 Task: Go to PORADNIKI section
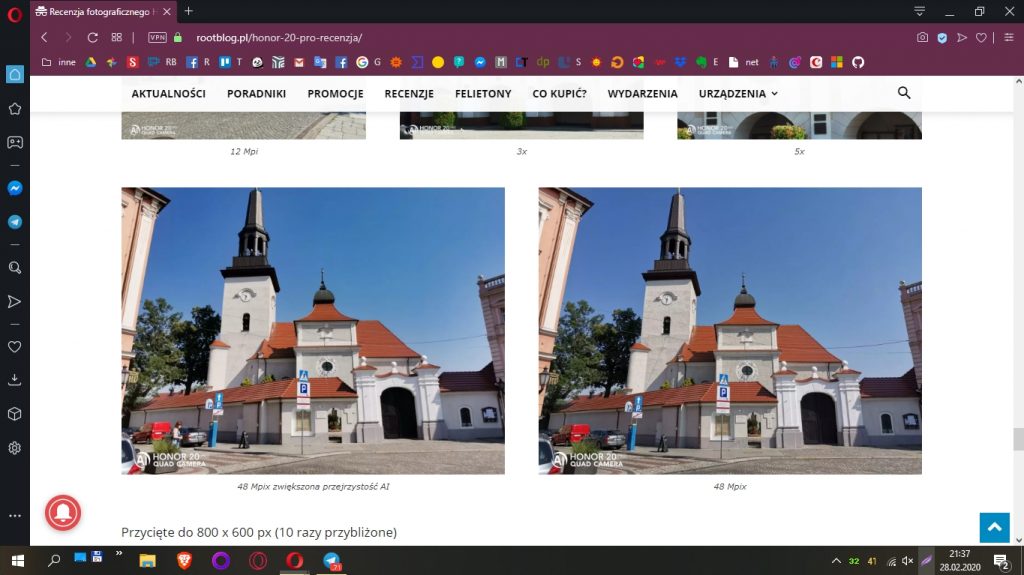pyautogui.click(x=257, y=93)
